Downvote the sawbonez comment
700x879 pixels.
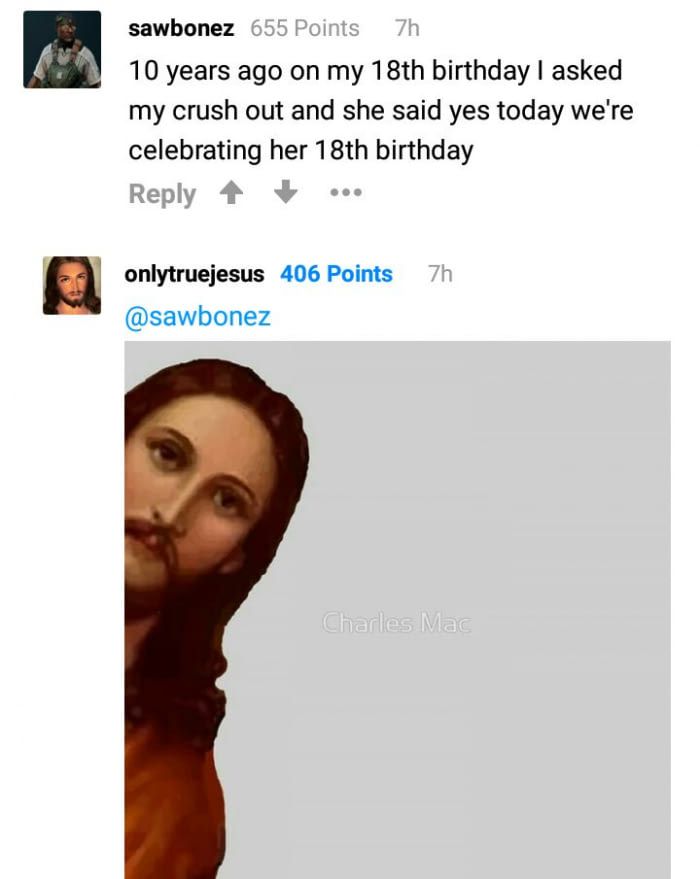click(285, 192)
